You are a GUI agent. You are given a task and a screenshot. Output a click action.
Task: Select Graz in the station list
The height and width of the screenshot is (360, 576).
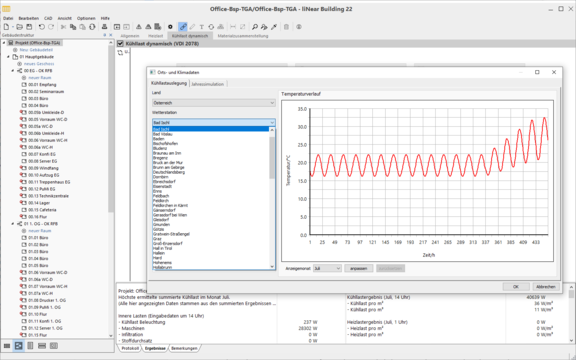click(157, 239)
